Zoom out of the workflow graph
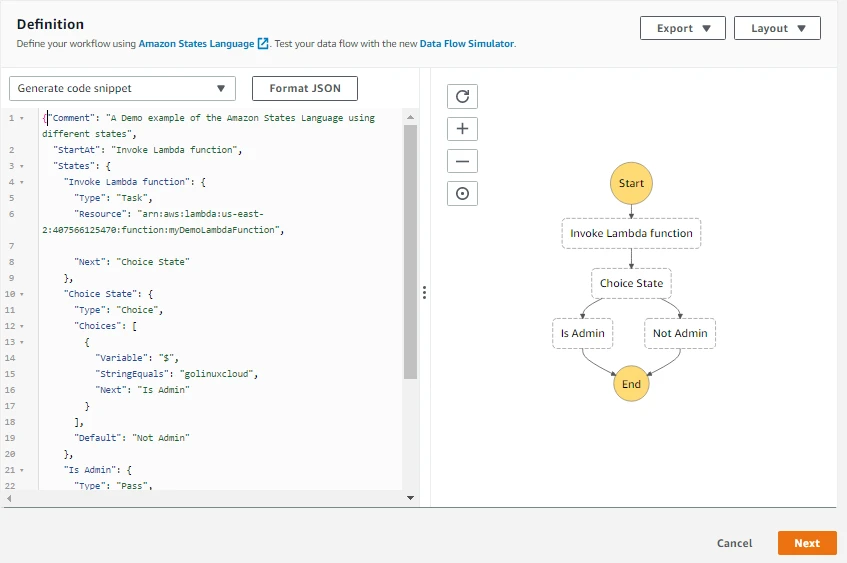 coord(462,161)
